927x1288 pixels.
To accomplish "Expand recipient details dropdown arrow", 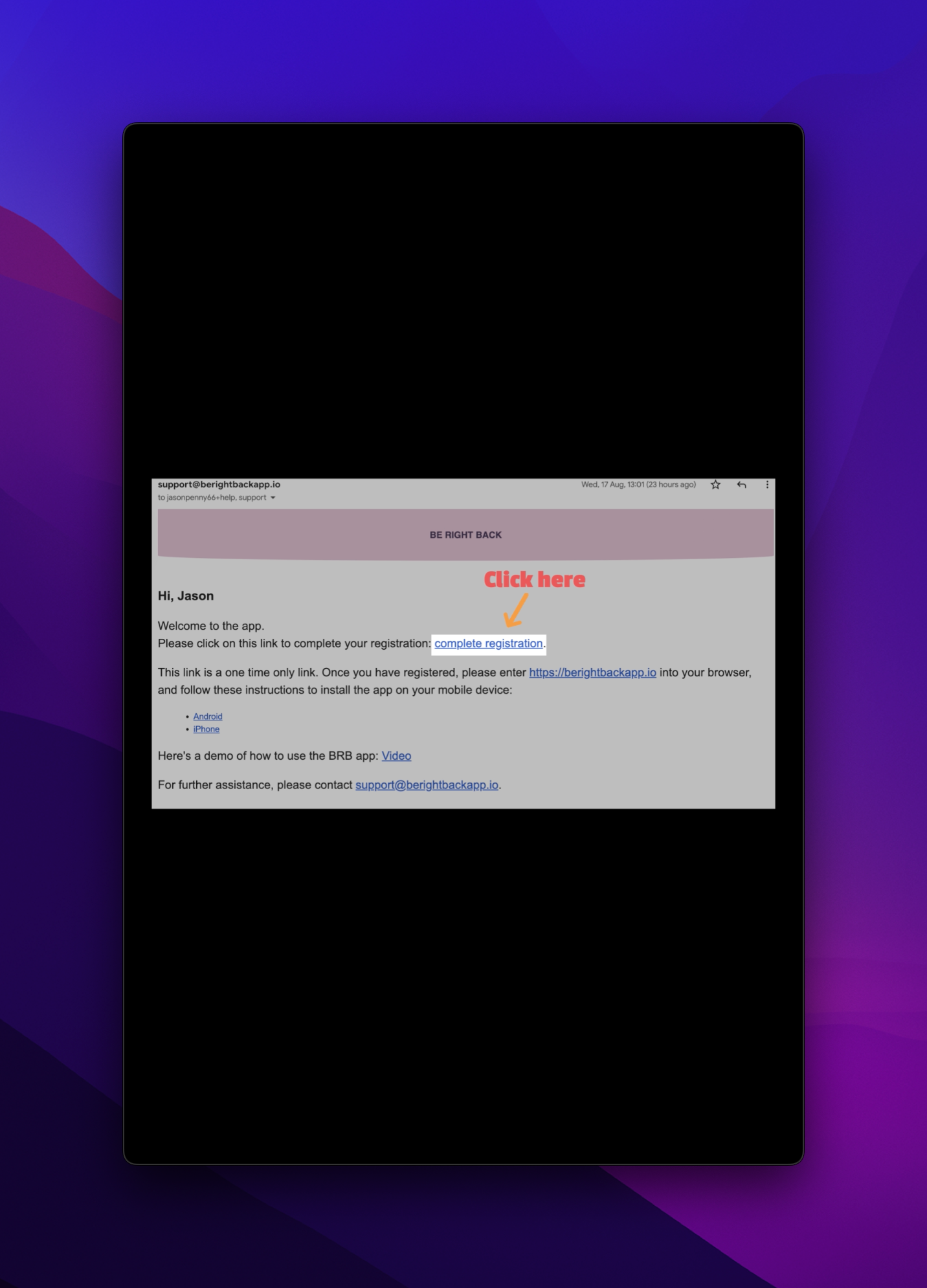I will click(x=273, y=498).
